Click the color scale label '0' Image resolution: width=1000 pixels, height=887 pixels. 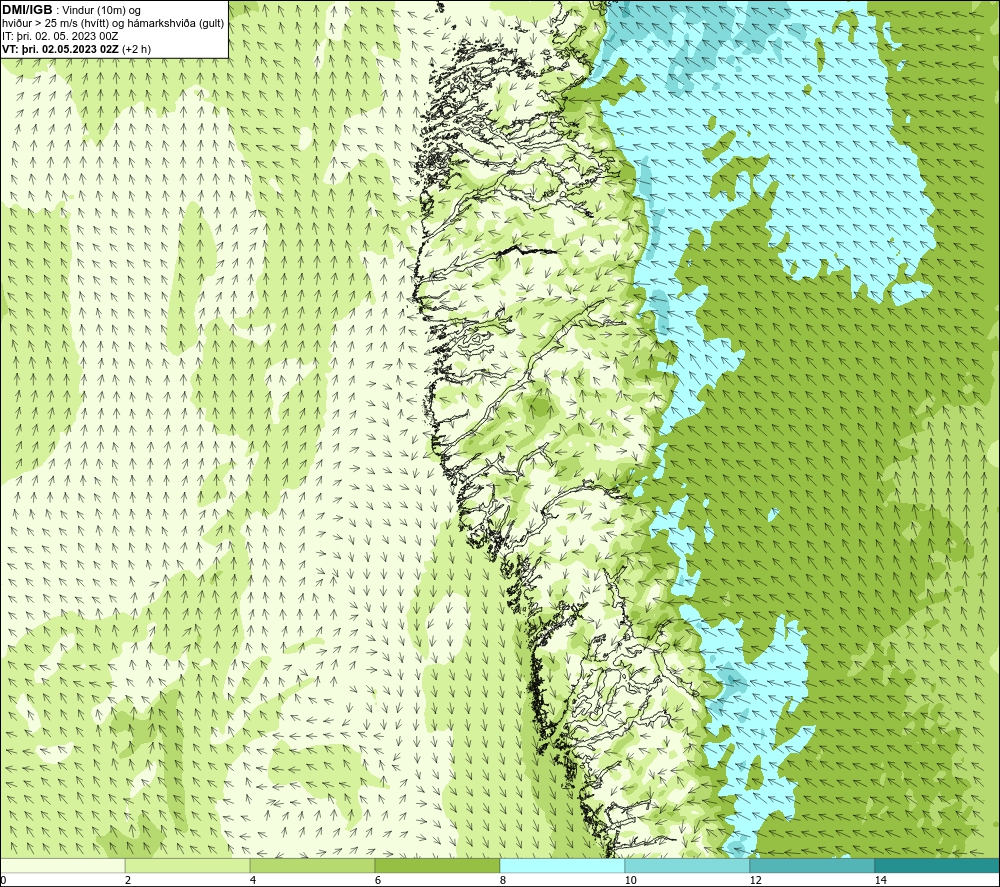click(x=4, y=880)
